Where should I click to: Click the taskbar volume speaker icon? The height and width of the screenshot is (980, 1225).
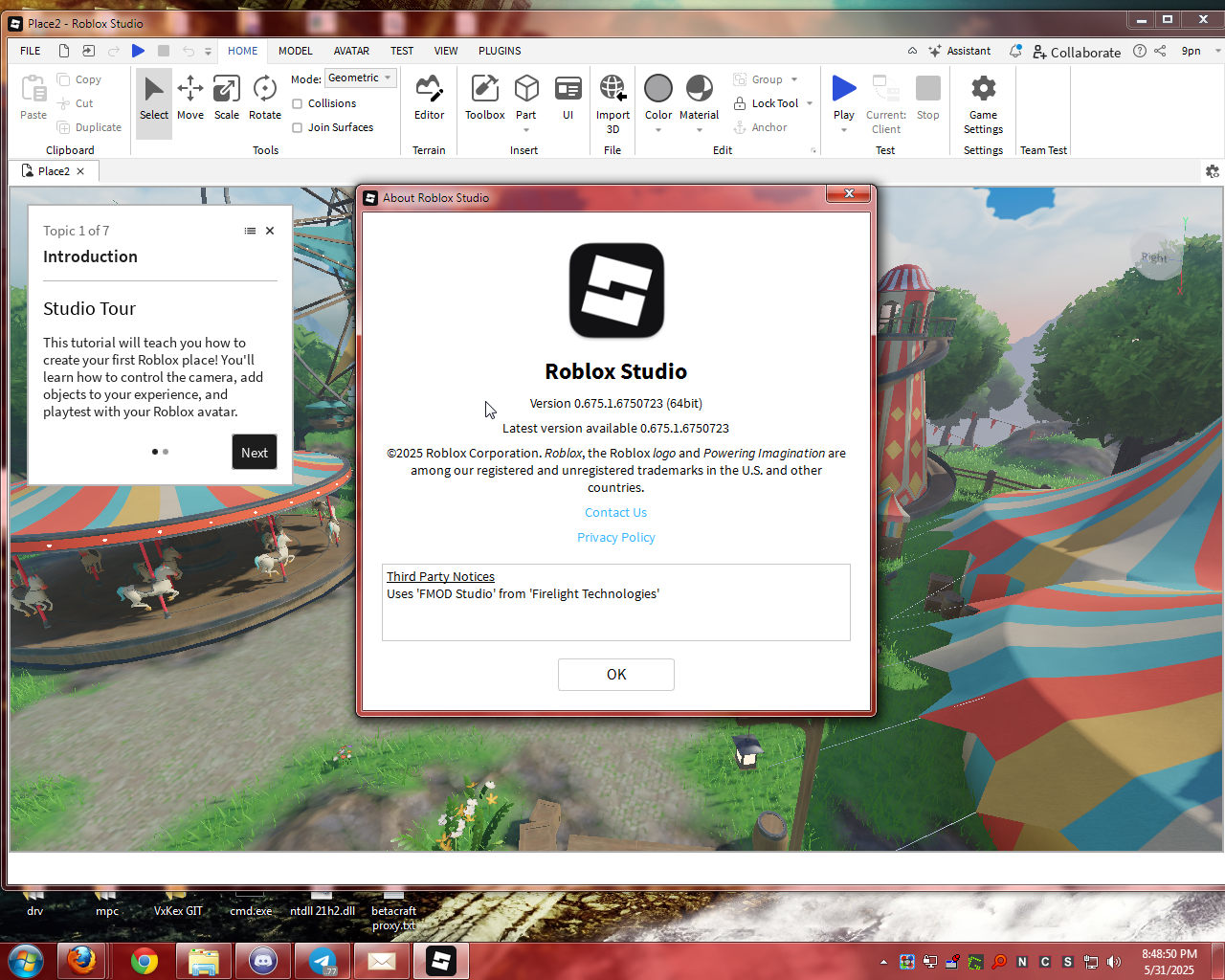(1113, 962)
